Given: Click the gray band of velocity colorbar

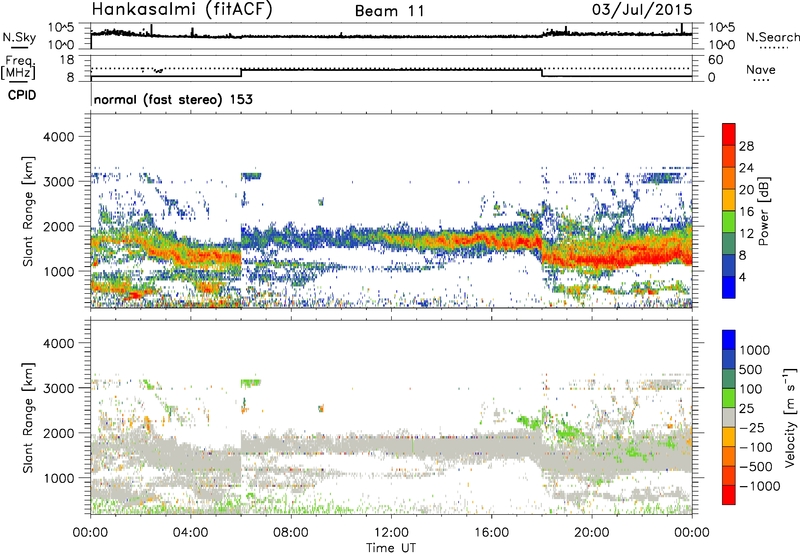Looking at the screenshot, I should coord(729,417).
